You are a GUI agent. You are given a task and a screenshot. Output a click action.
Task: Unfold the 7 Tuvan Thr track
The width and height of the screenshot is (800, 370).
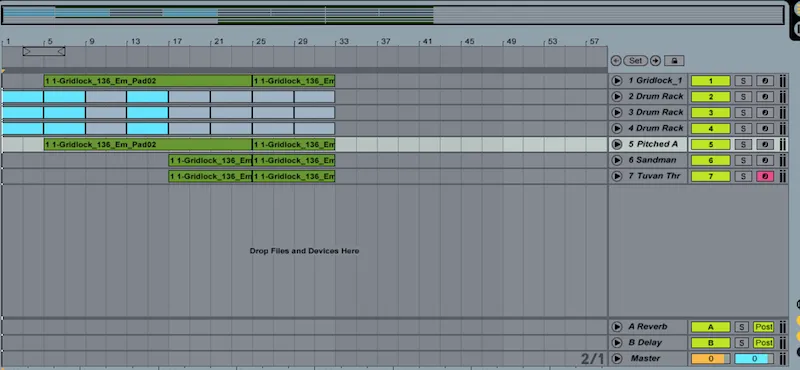pyautogui.click(x=617, y=176)
